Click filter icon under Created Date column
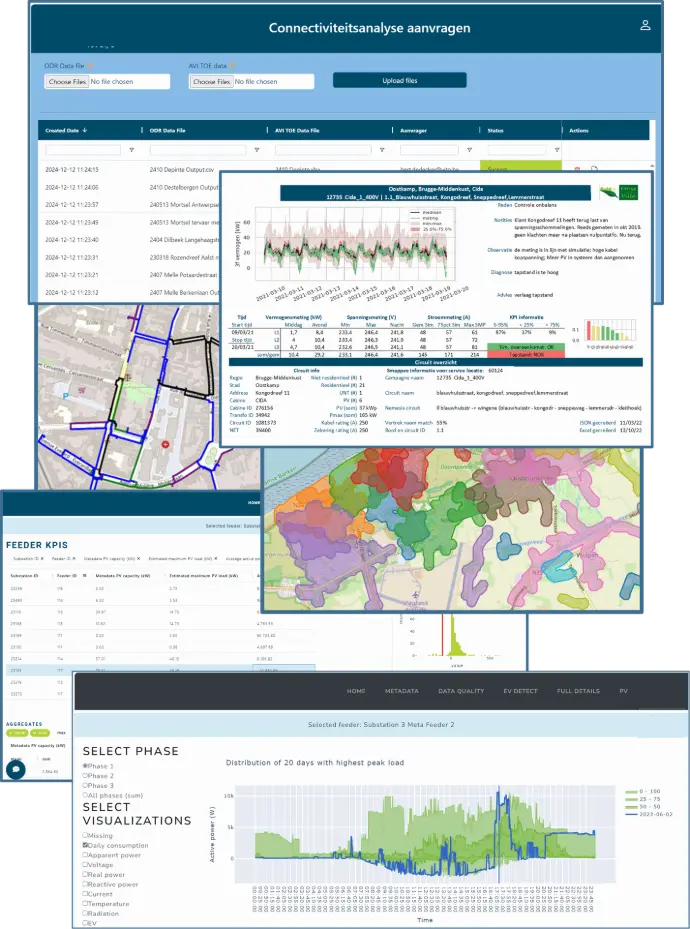Viewport: 690px width, 929px height. tap(130, 150)
